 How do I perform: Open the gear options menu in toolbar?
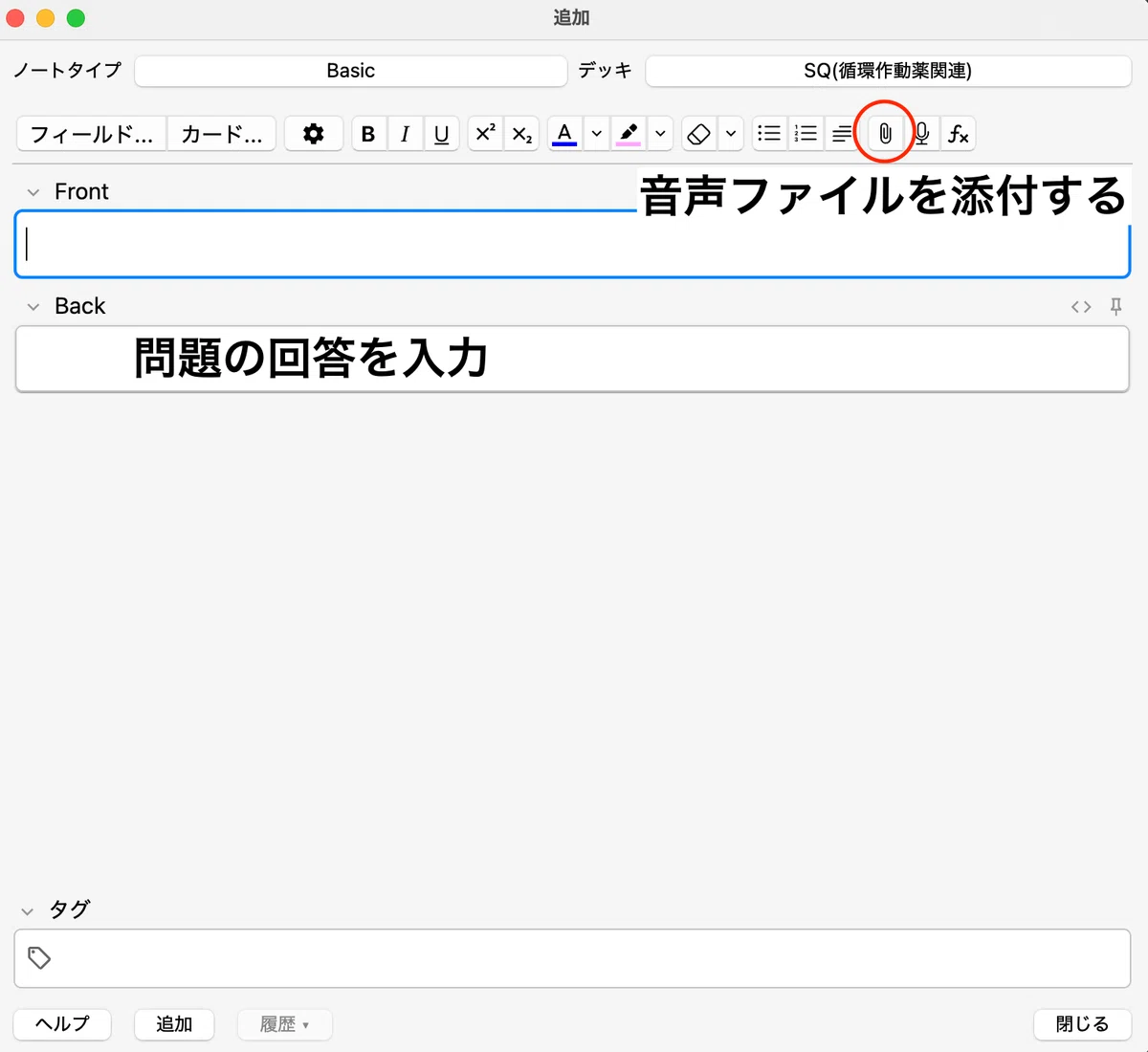(x=314, y=134)
